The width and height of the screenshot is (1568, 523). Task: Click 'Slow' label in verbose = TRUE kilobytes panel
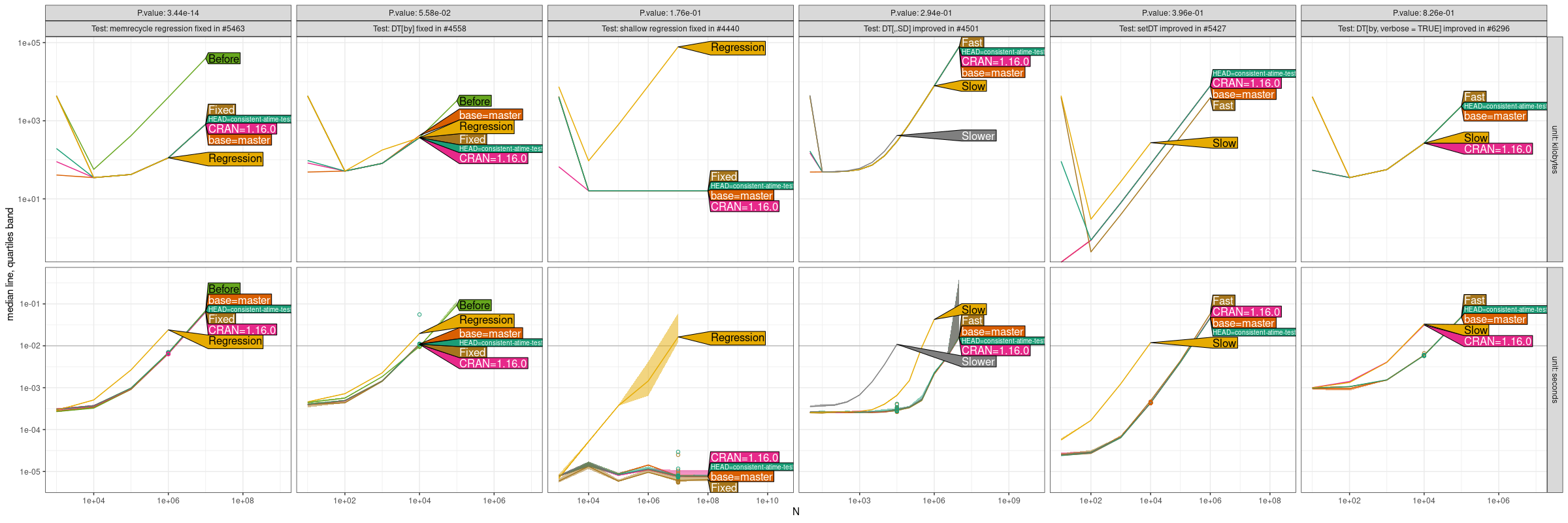click(1476, 138)
